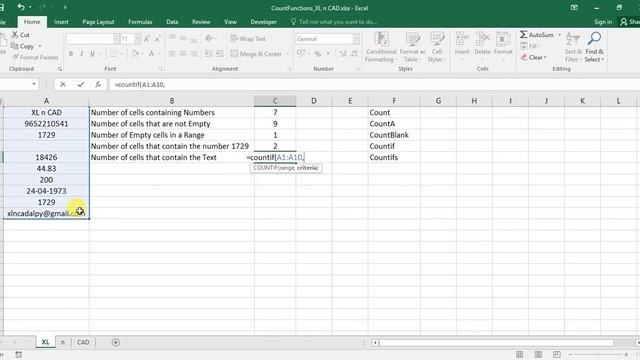640x360 pixels.
Task: Switch to the n sheet tab
Action: (62, 342)
